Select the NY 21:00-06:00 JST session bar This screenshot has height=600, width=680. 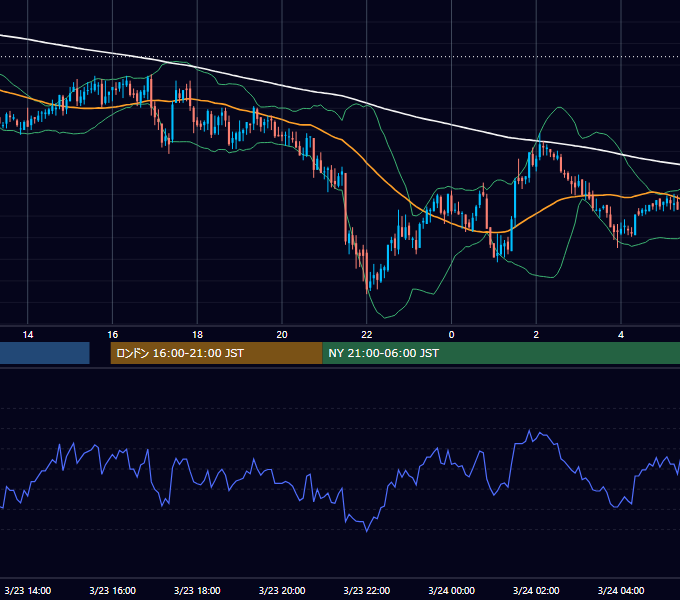click(501, 353)
